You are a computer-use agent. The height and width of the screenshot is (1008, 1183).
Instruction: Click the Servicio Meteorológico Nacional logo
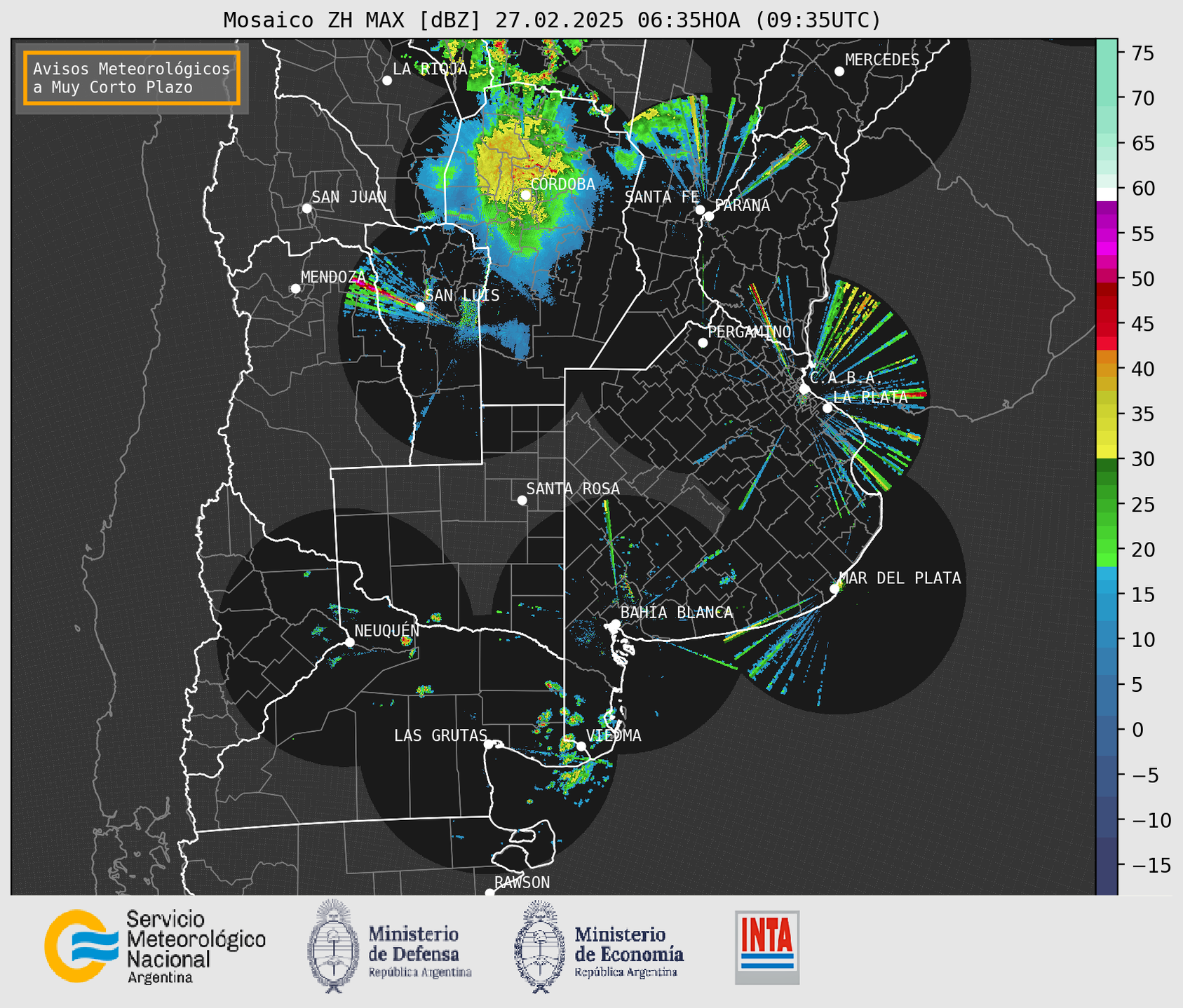point(155,946)
